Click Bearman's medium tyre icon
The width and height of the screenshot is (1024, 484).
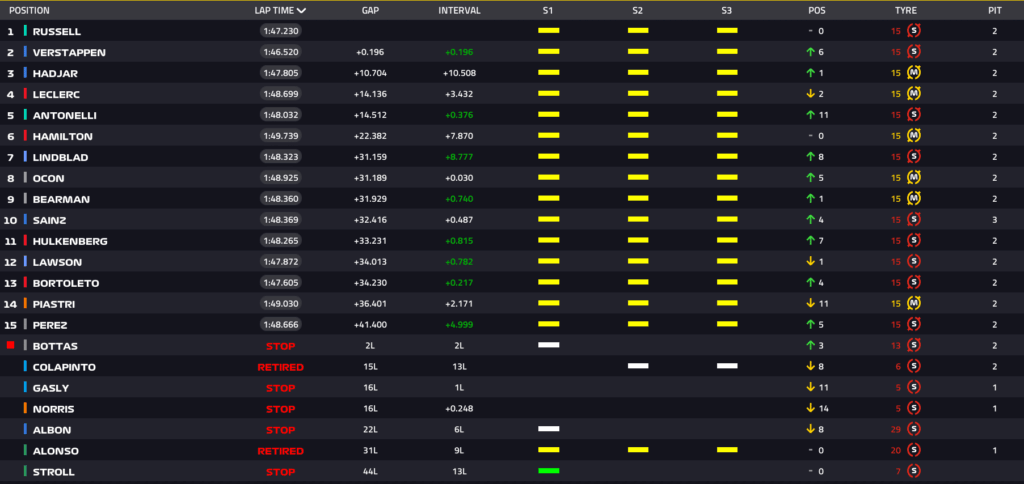[x=914, y=199]
